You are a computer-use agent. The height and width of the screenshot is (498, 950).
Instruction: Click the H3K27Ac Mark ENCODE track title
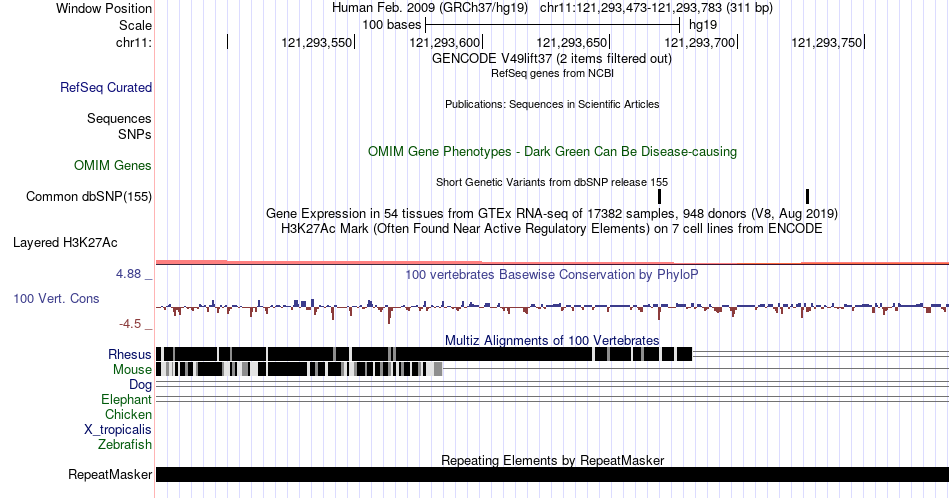(552, 228)
